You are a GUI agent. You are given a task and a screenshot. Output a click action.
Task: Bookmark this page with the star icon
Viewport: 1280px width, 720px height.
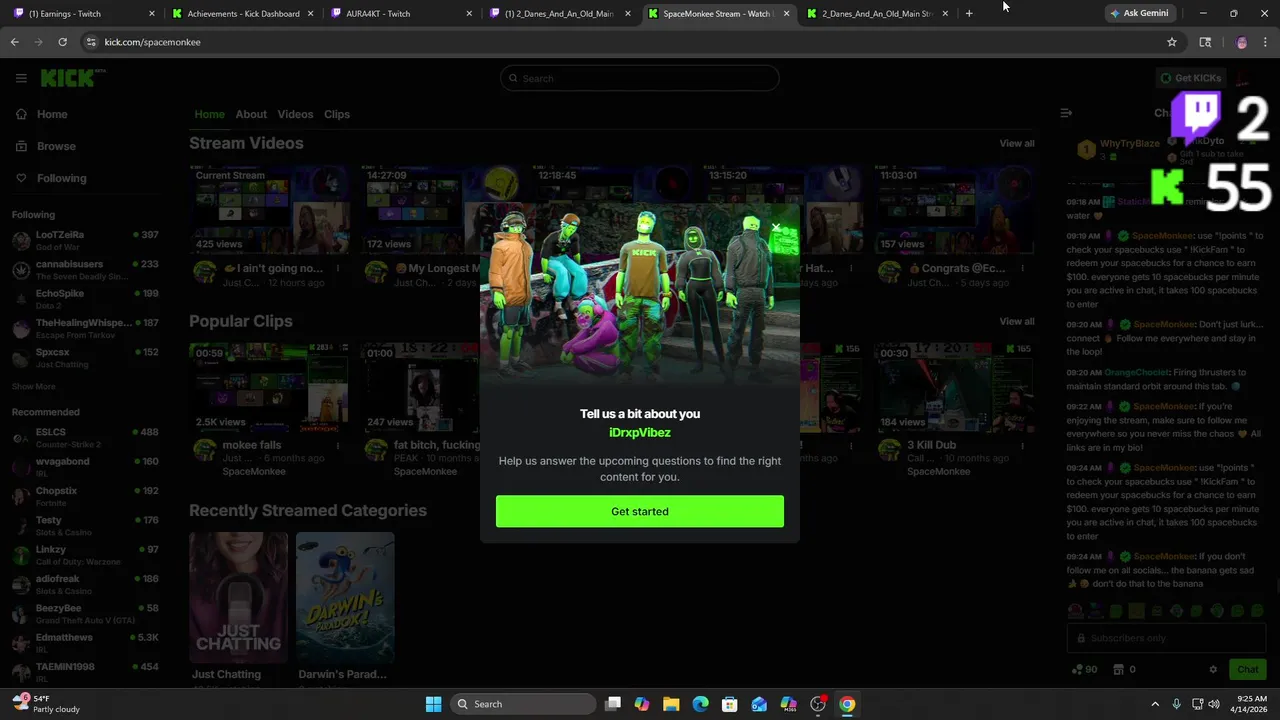tap(1171, 42)
